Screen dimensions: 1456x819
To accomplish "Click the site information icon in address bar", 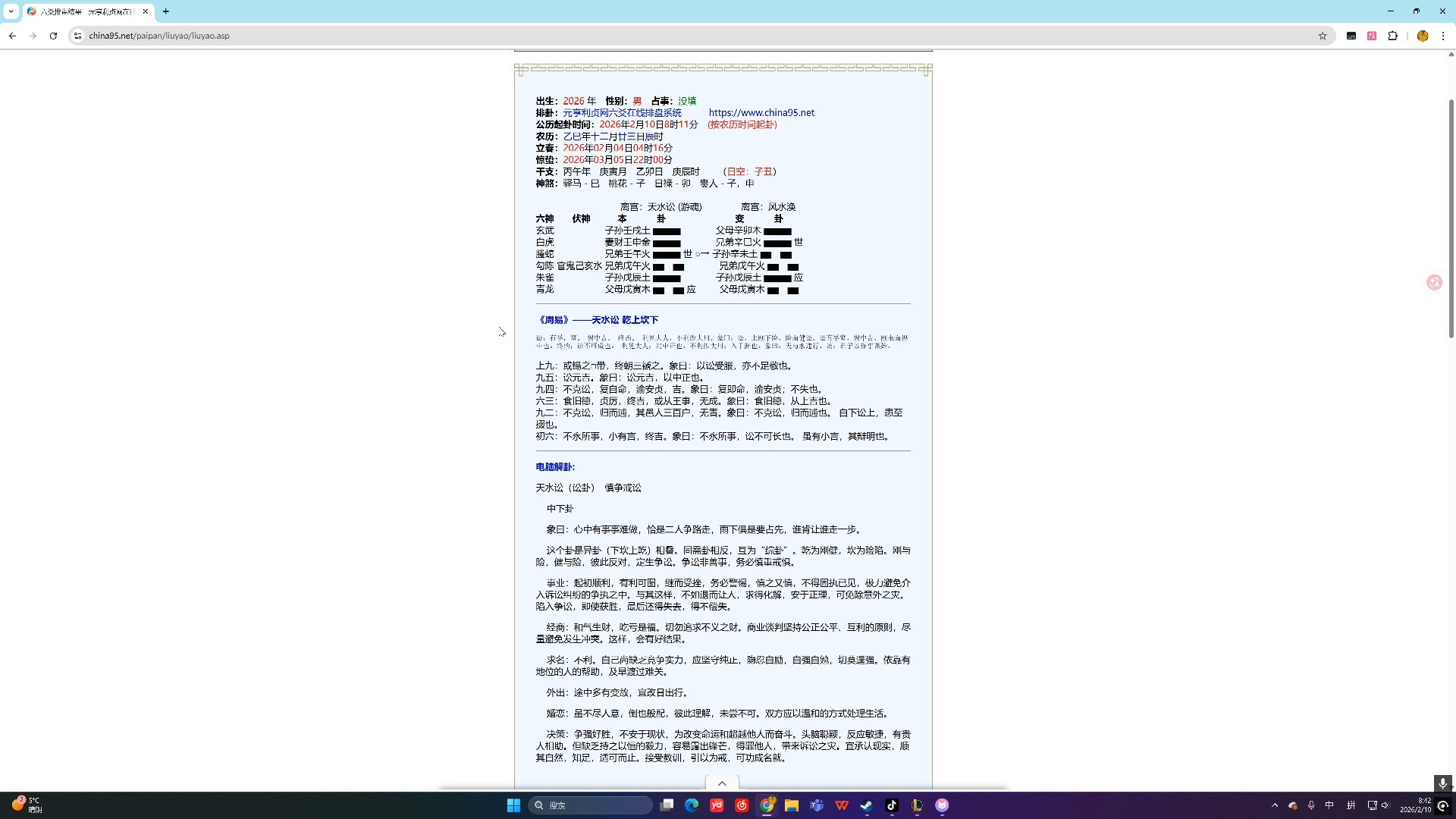I will coord(77,36).
